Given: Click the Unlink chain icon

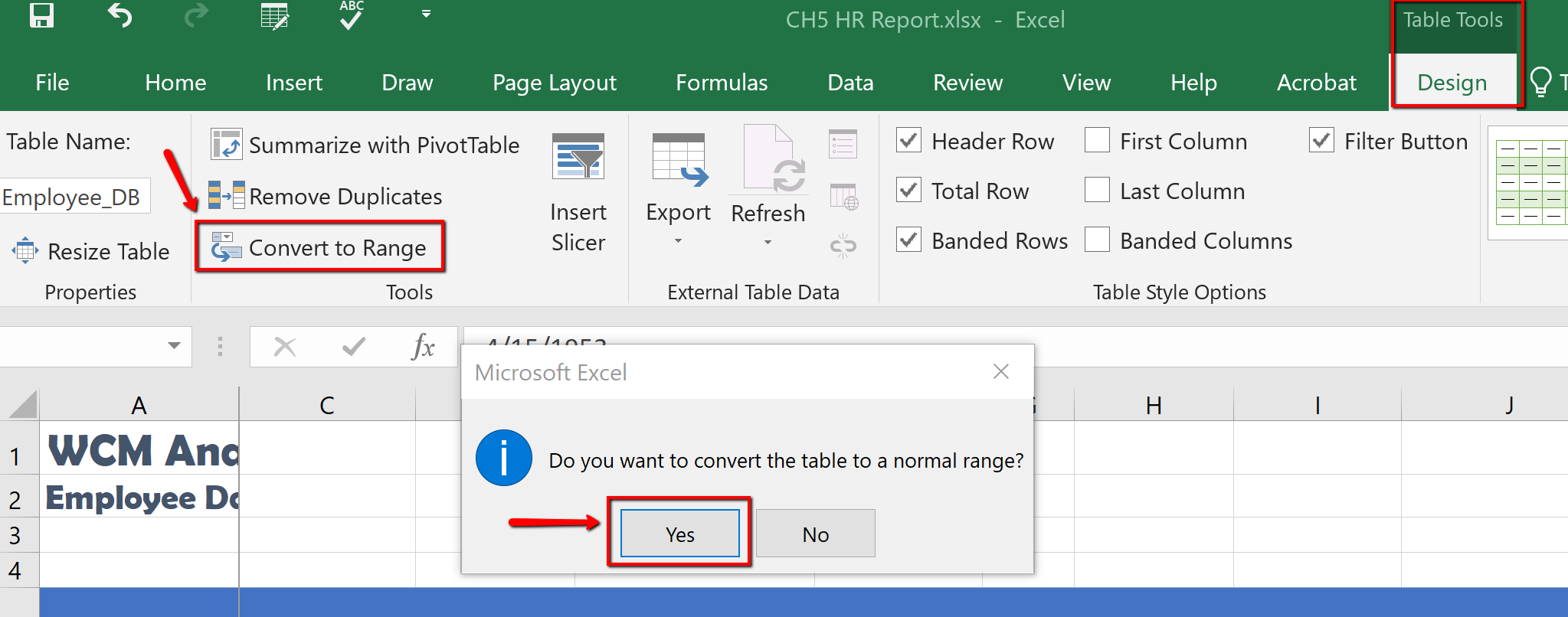Looking at the screenshot, I should [843, 246].
